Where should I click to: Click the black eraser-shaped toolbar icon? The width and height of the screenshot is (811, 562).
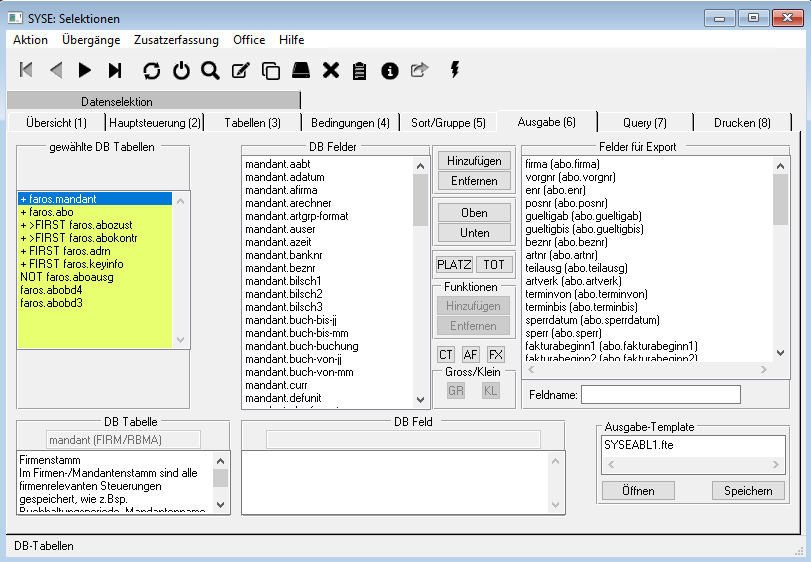point(301,70)
